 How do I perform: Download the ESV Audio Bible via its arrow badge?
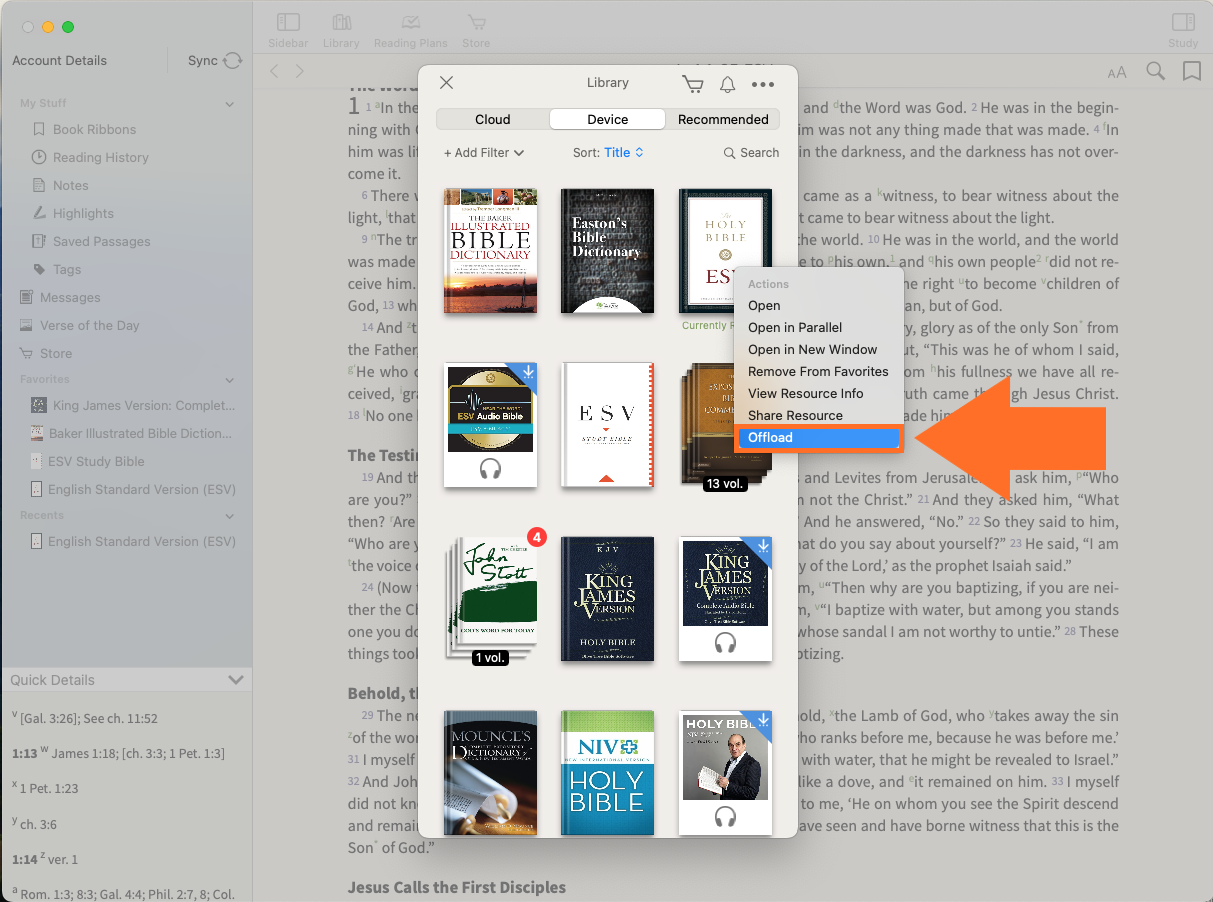pyautogui.click(x=527, y=373)
